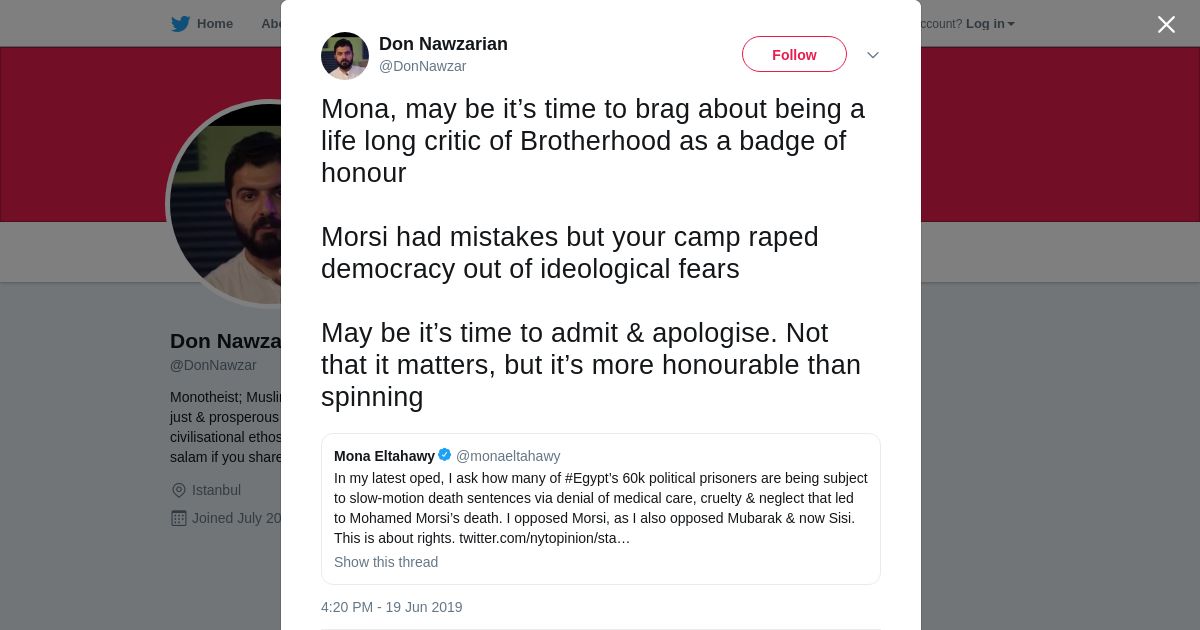This screenshot has width=1200, height=630.
Task: Expand the Log in dropdown
Action: coord(989,24)
